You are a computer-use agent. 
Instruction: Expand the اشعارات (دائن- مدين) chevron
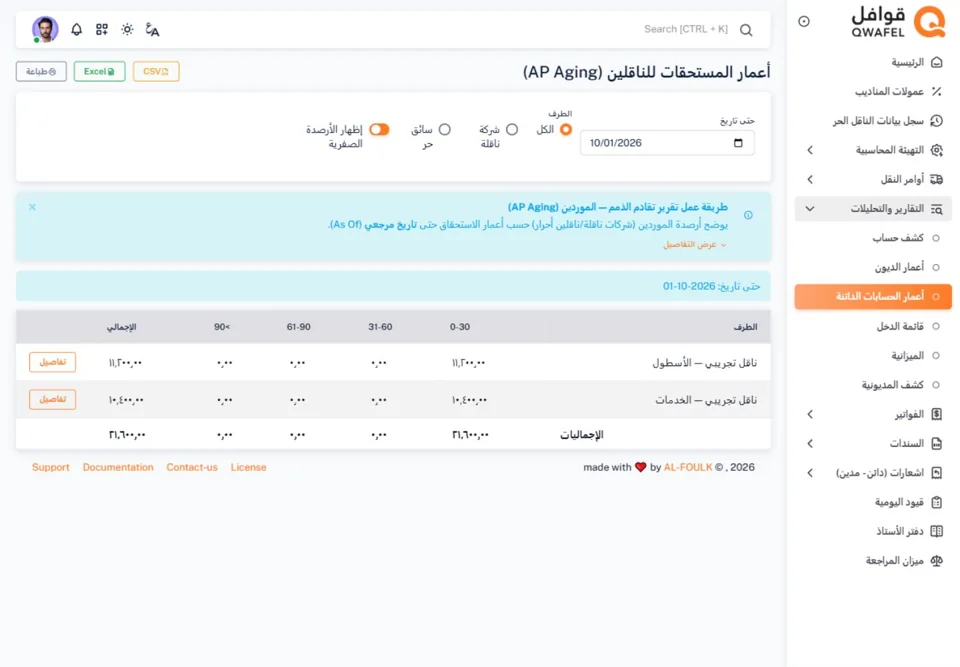tap(810, 473)
